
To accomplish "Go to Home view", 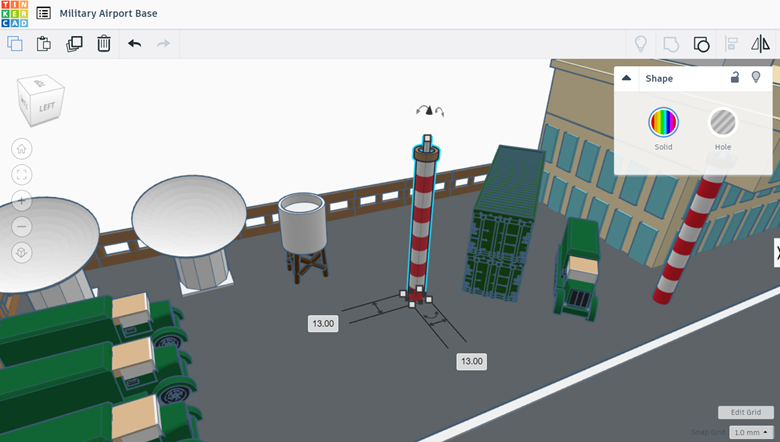I will click(x=21, y=149).
